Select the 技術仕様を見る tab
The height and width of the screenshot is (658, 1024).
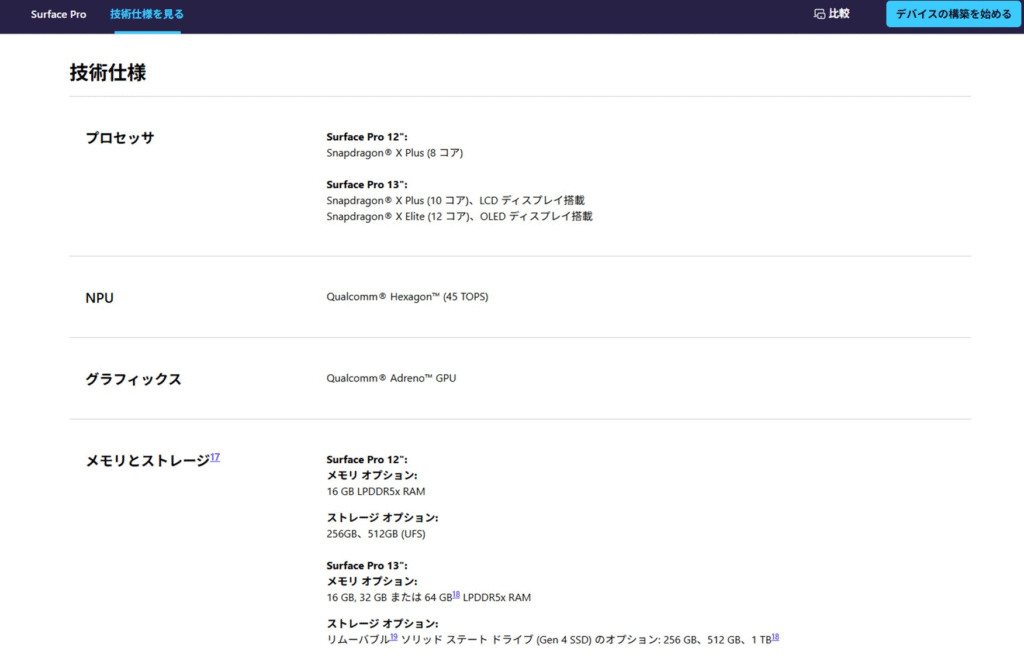147,14
